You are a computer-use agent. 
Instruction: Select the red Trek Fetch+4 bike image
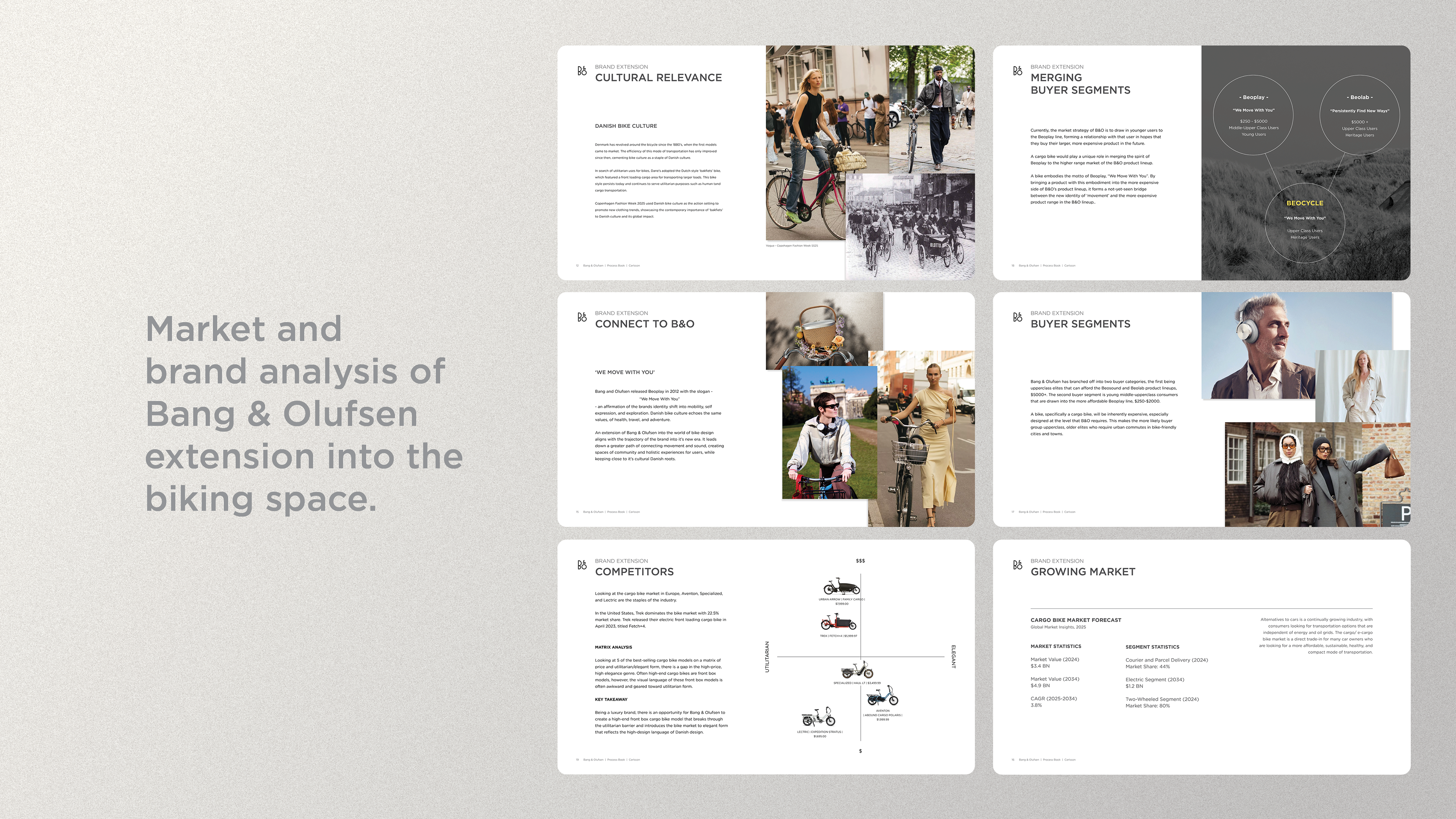(x=838, y=622)
